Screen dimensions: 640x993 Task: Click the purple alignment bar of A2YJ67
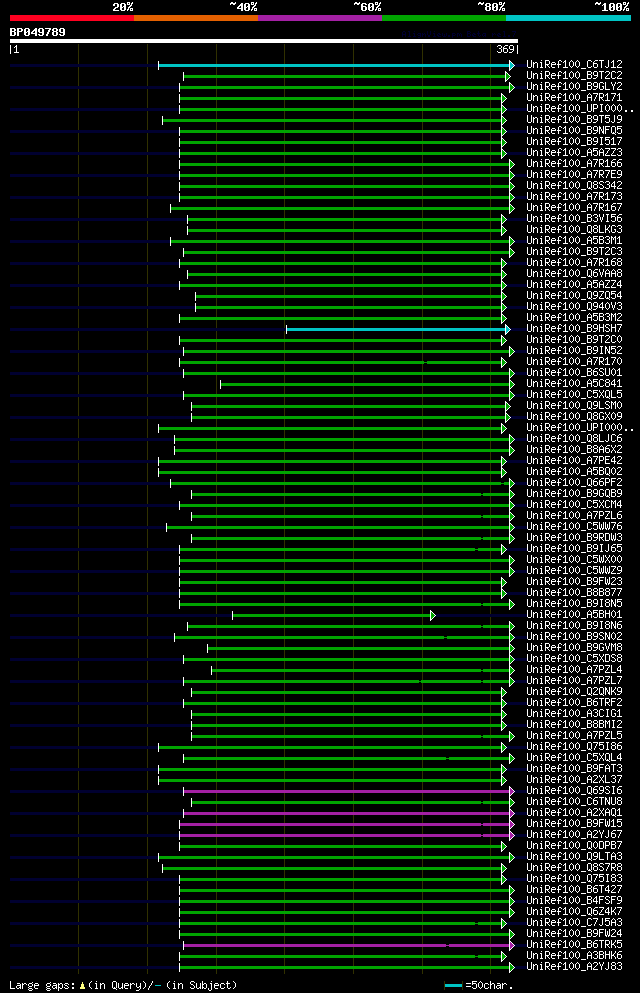coord(346,836)
